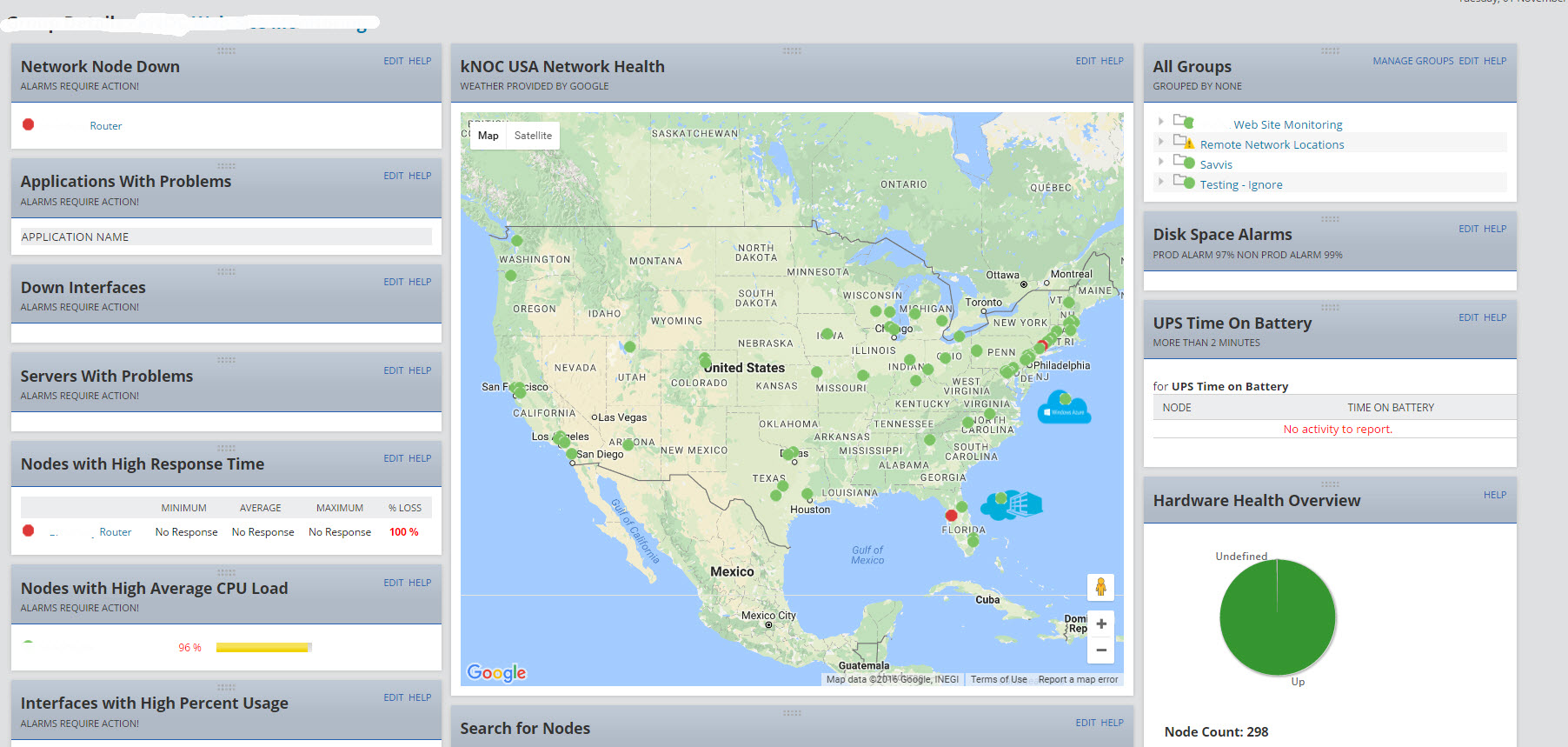
Task: Open Manage Groups link
Action: [1412, 61]
